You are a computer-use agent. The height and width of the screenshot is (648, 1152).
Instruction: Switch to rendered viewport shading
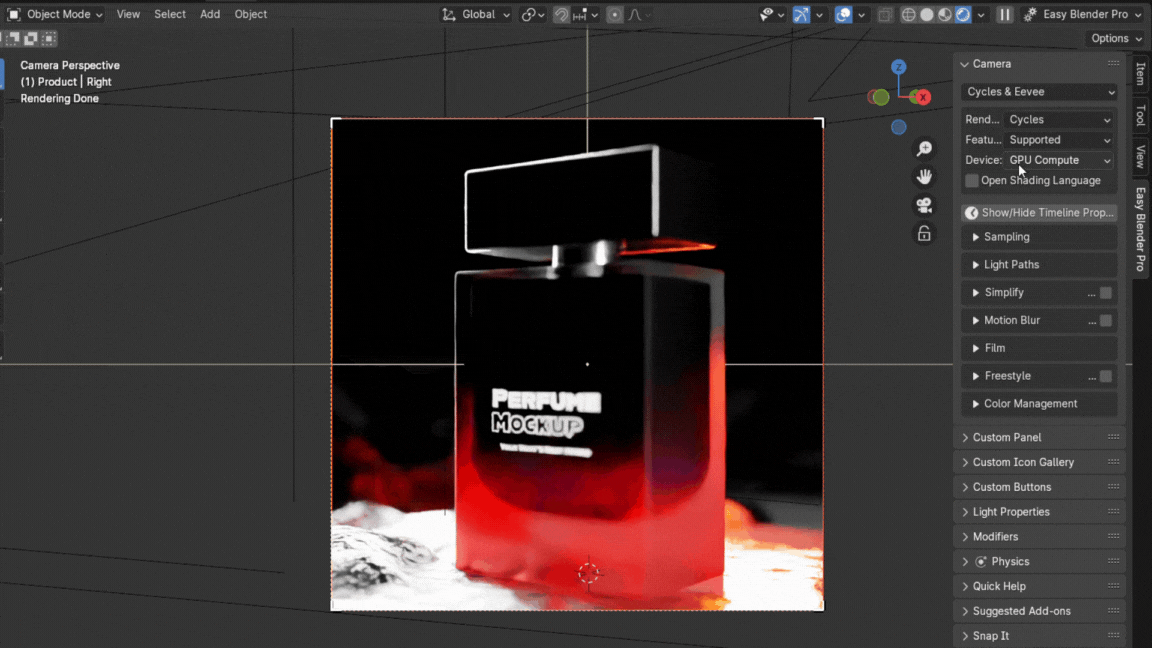click(962, 15)
